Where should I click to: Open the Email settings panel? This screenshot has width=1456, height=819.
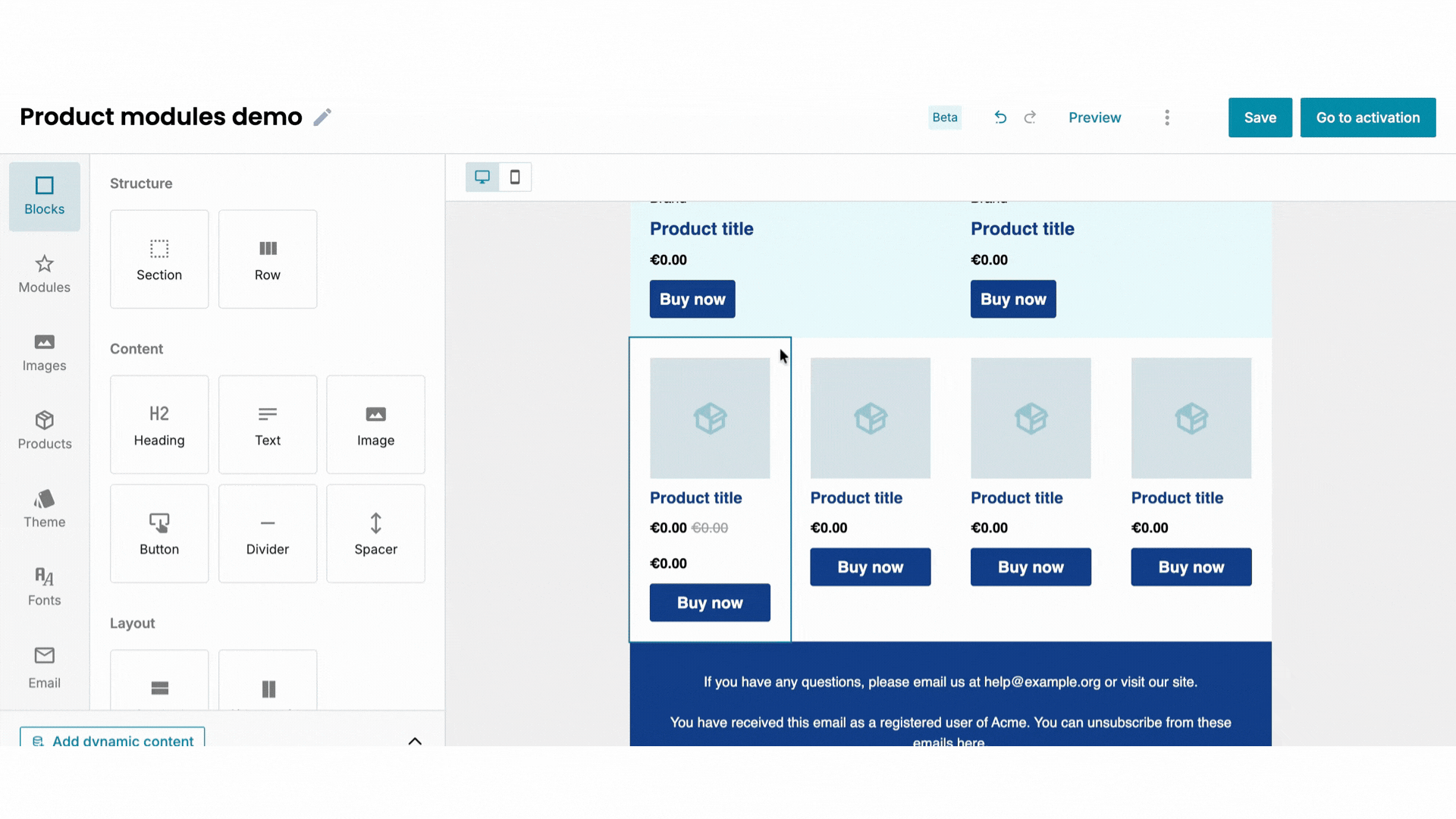pos(44,667)
